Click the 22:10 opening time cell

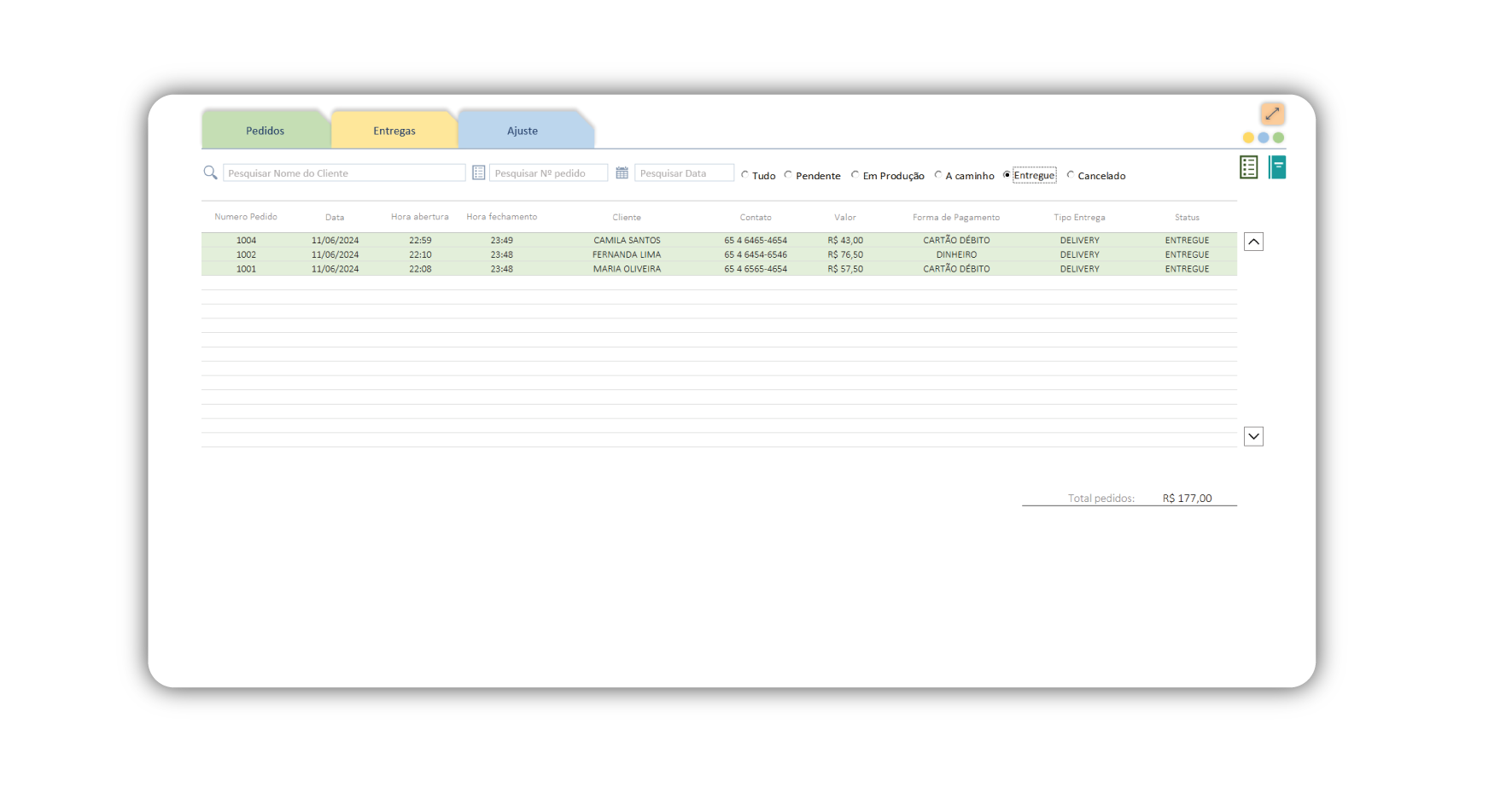[420, 254]
